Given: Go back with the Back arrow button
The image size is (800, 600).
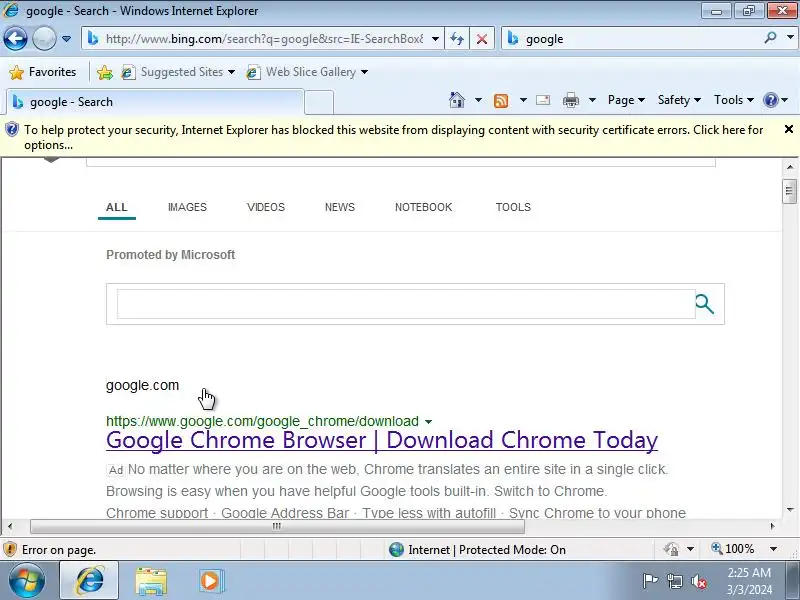Looking at the screenshot, I should tap(15, 39).
